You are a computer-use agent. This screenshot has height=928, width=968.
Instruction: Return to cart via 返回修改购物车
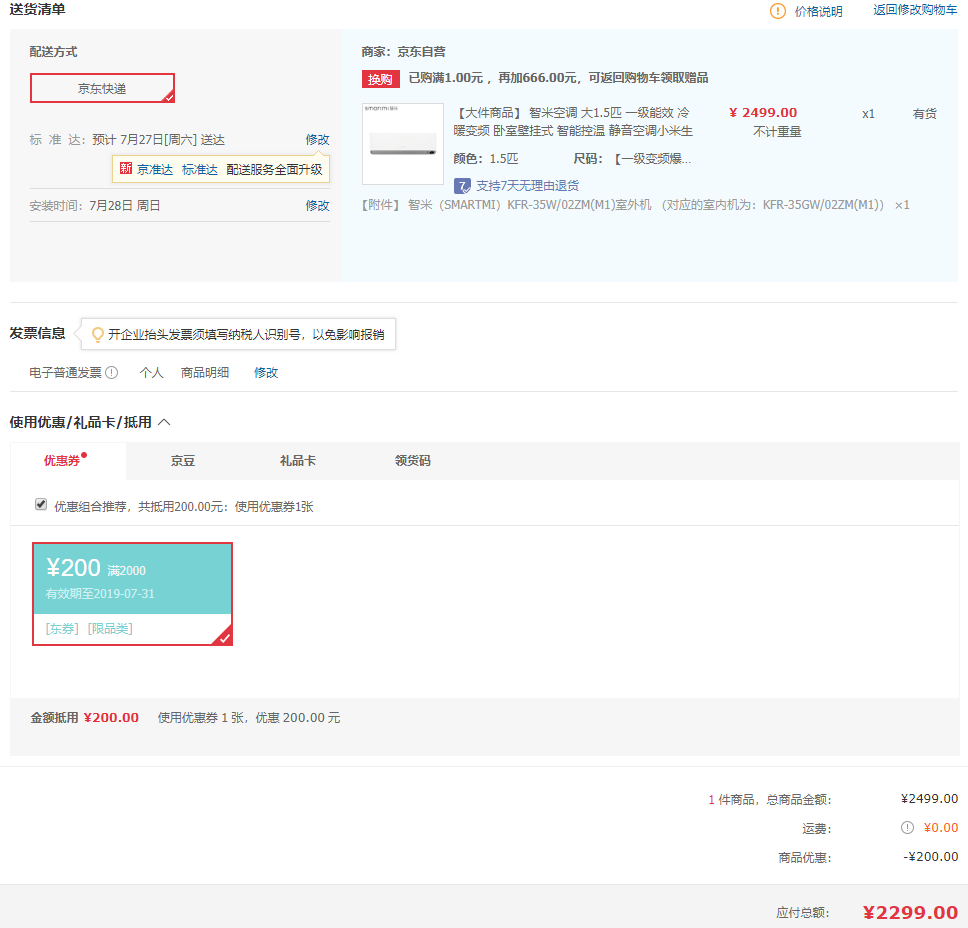point(915,10)
